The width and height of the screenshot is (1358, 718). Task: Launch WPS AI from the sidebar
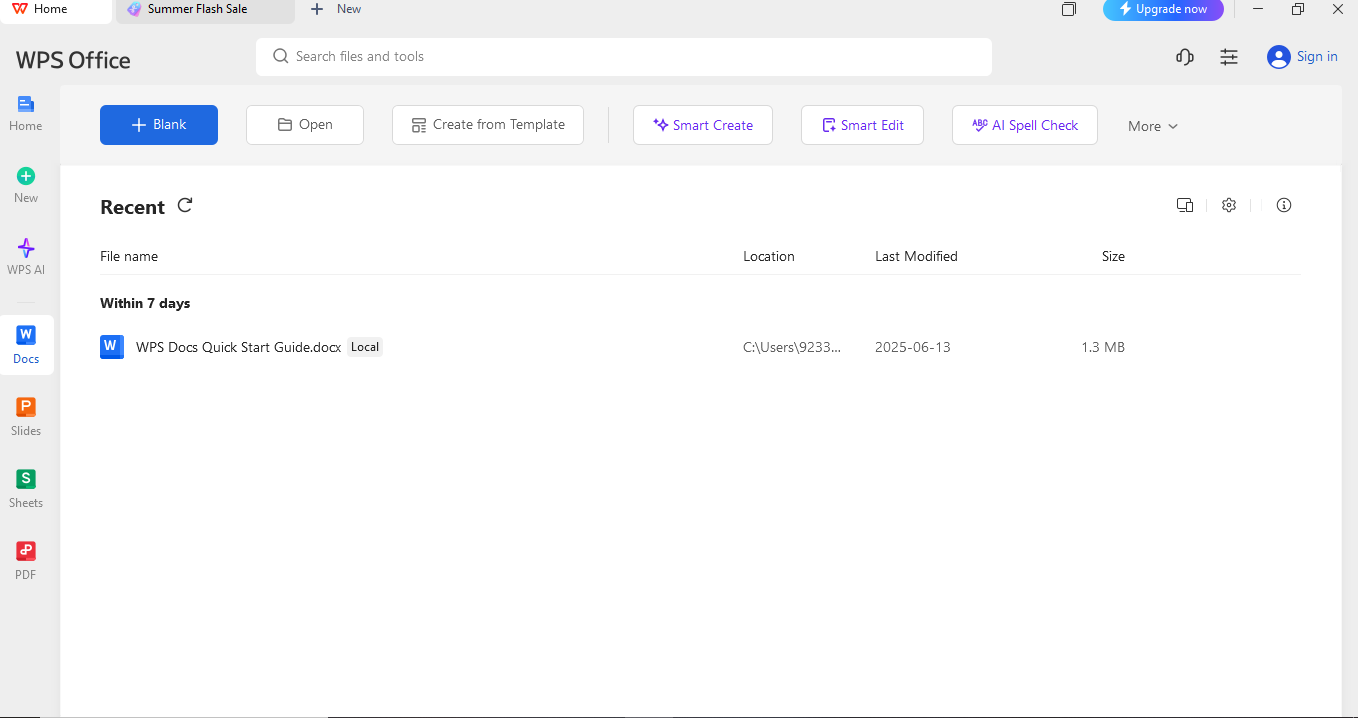pos(25,256)
